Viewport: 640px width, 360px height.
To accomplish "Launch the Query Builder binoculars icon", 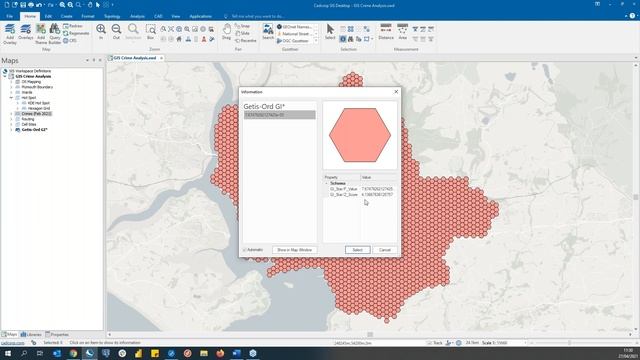I will 55,33.
